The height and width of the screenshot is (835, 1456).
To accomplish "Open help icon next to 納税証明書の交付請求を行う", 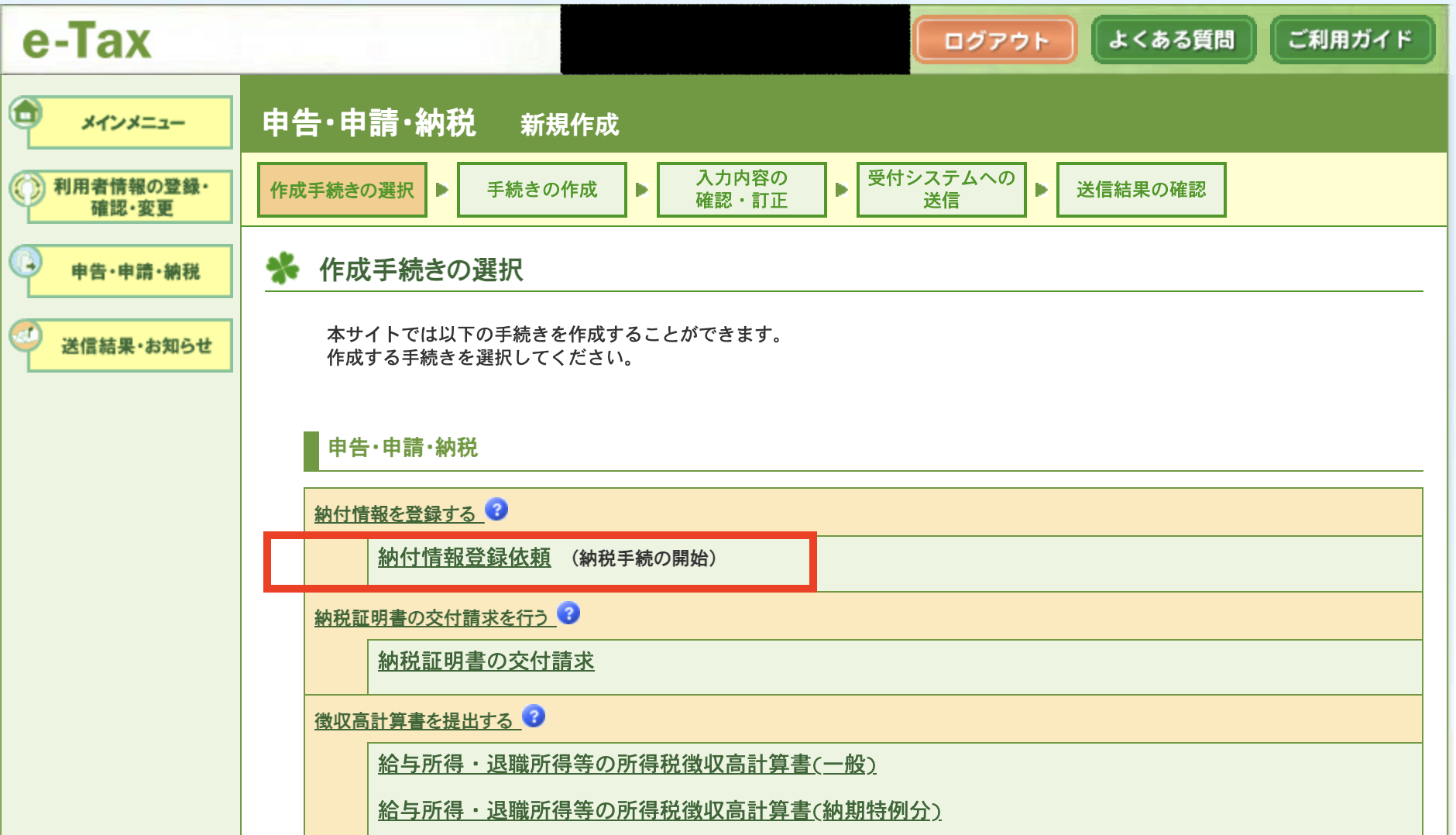I will click(x=568, y=613).
